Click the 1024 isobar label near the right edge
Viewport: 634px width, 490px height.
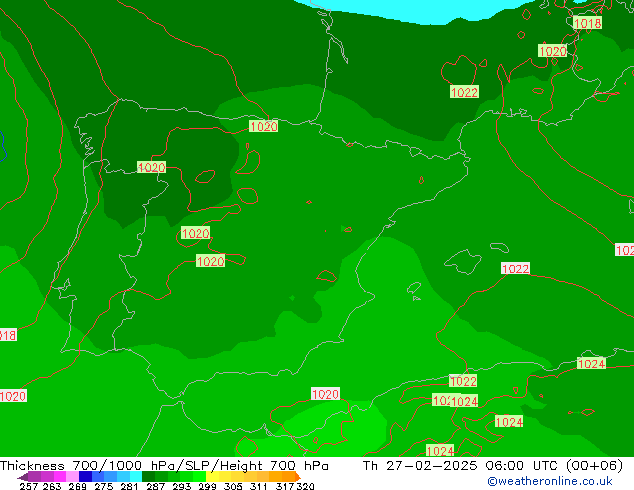tap(591, 363)
